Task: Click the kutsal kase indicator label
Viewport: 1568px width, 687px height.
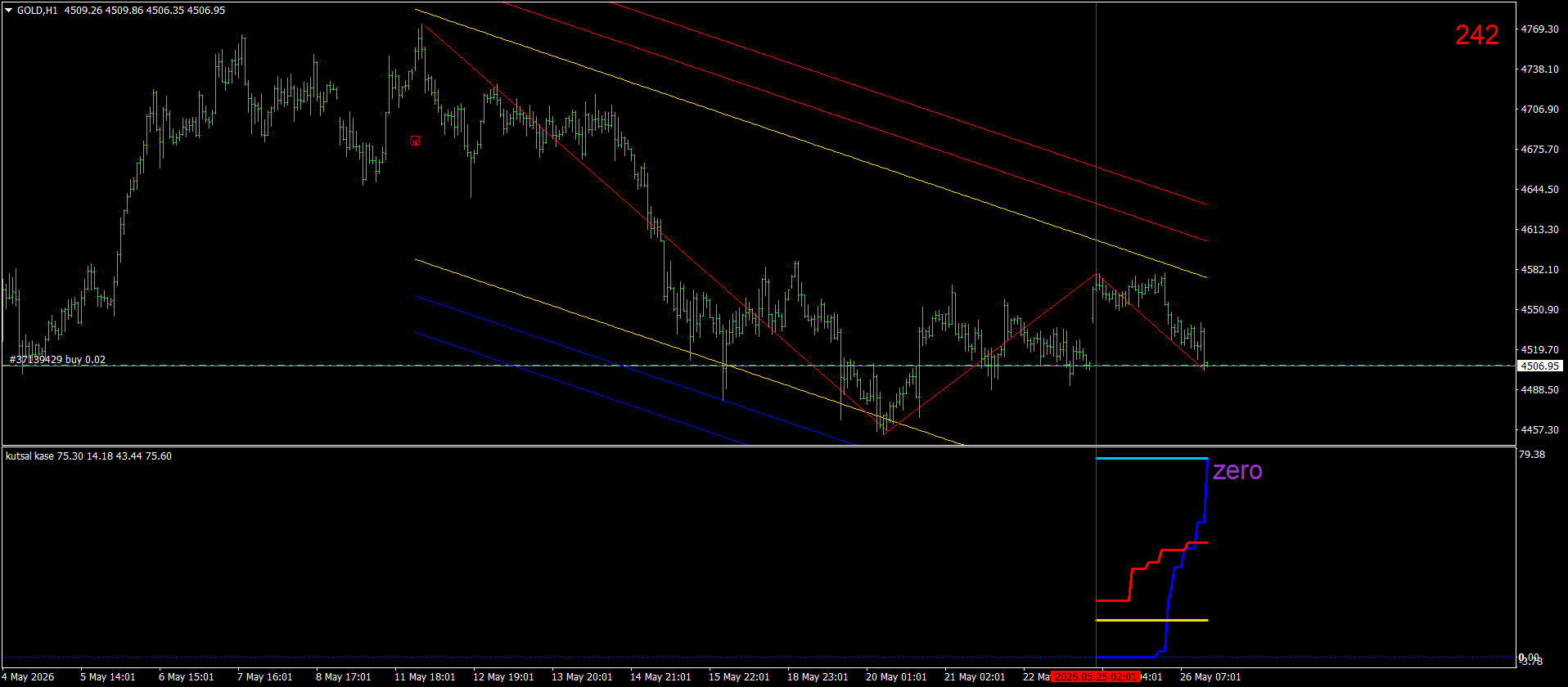Action: (30, 456)
